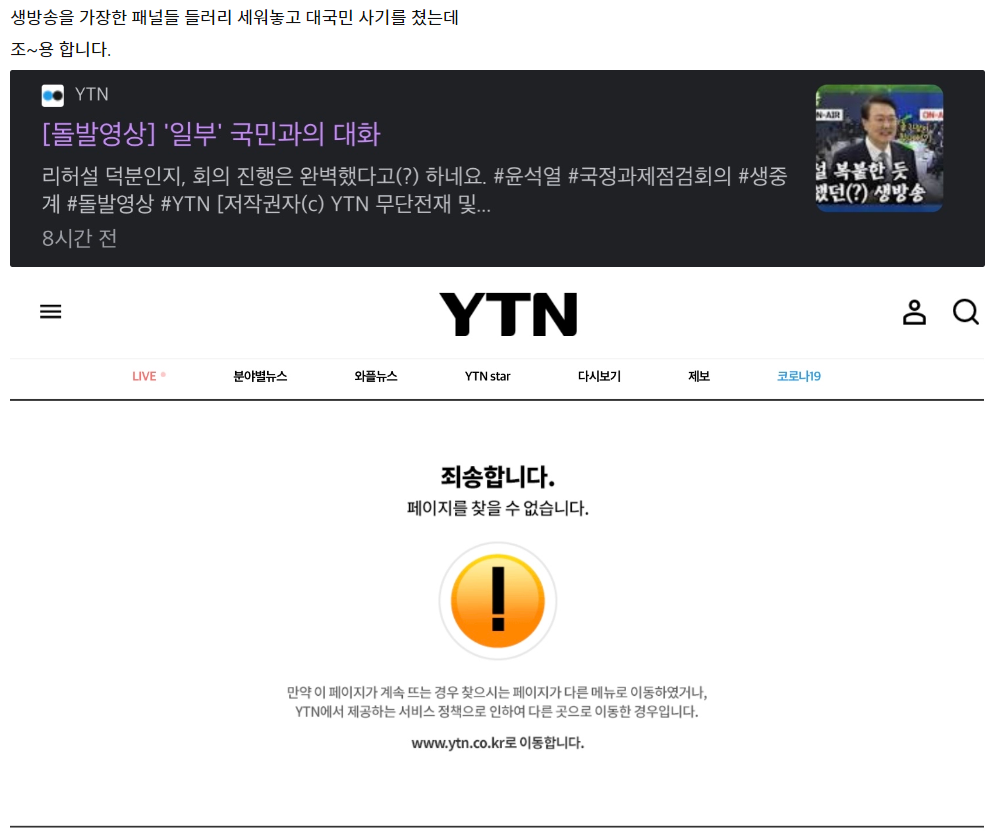Click the line starting YTN에서 제공하는 서비스

(497, 712)
